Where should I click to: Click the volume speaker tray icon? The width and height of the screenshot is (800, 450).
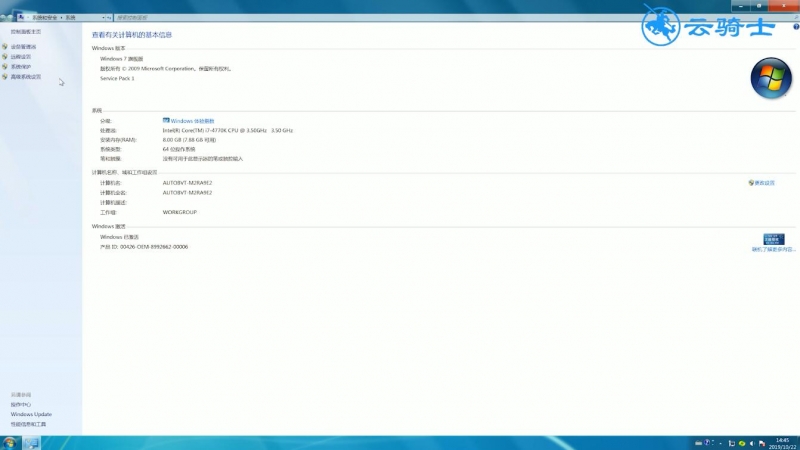pos(752,443)
